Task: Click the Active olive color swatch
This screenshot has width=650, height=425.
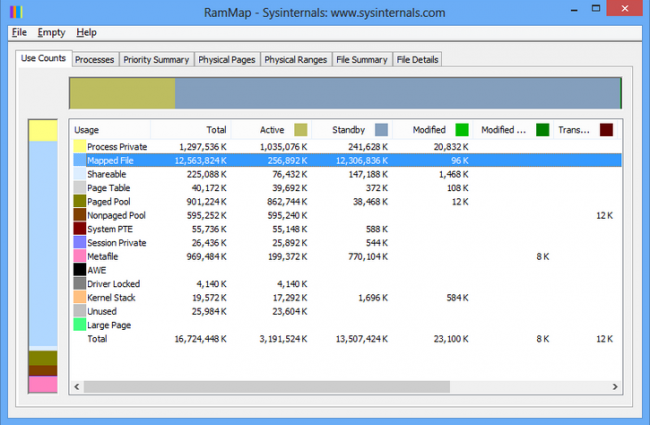Action: coord(301,130)
